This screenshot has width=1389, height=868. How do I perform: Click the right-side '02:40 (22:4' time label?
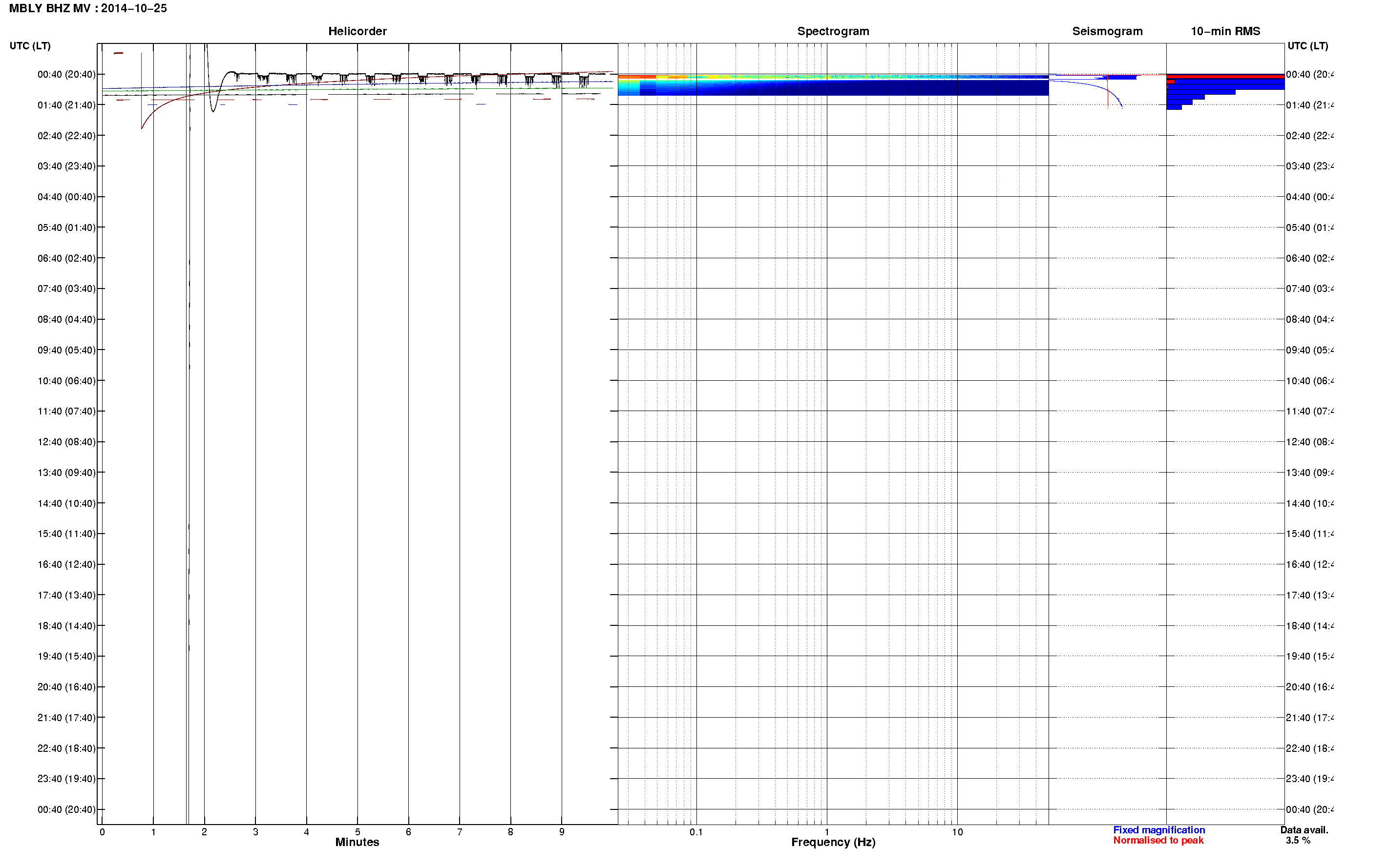(1310, 136)
